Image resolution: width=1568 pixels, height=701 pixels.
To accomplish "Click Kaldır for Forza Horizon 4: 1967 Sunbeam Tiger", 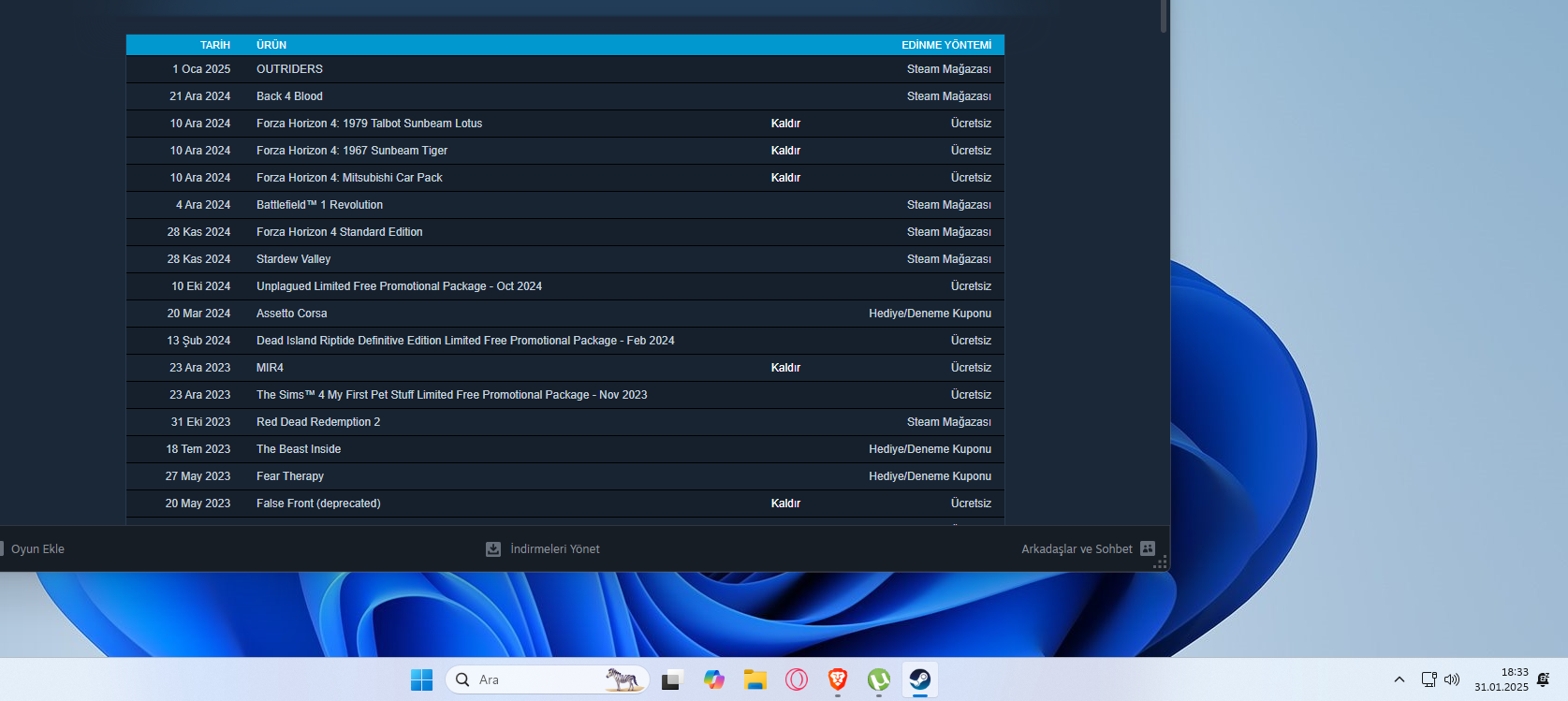I will coord(785,151).
